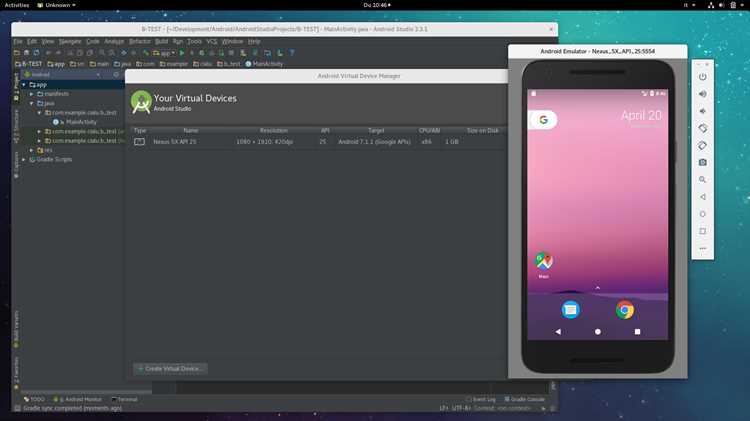Tap Google search pill on emulator
Image resolution: width=750 pixels, height=421 pixels.
544,120
